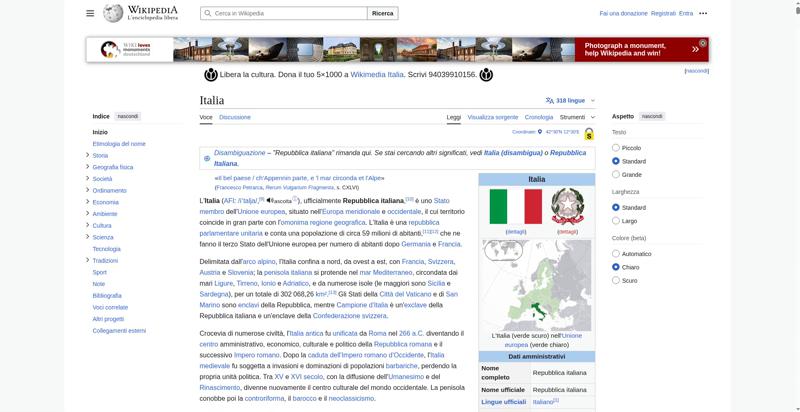Jump to Collegamenti esterni index entry
Viewport: 800px width, 412px height.
(119, 331)
